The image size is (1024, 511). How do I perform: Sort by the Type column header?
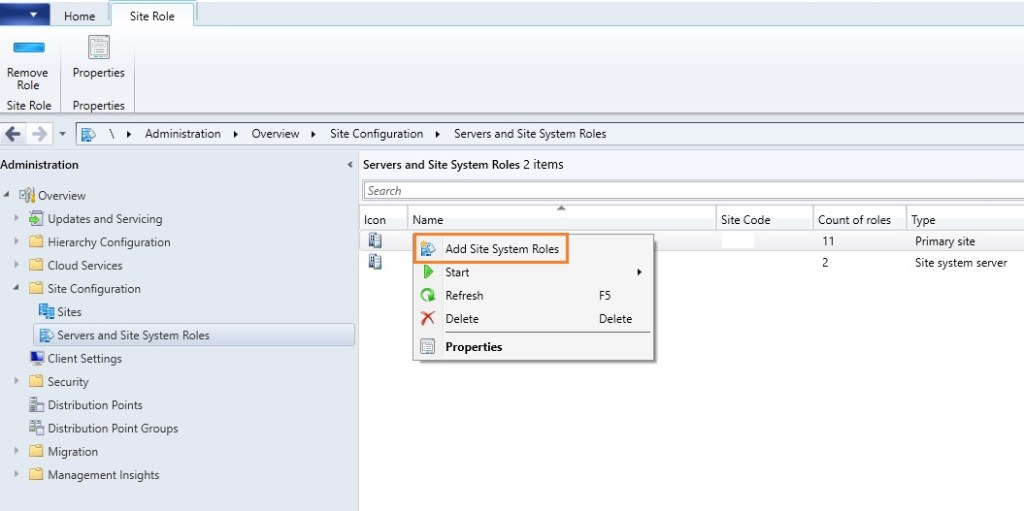965,220
